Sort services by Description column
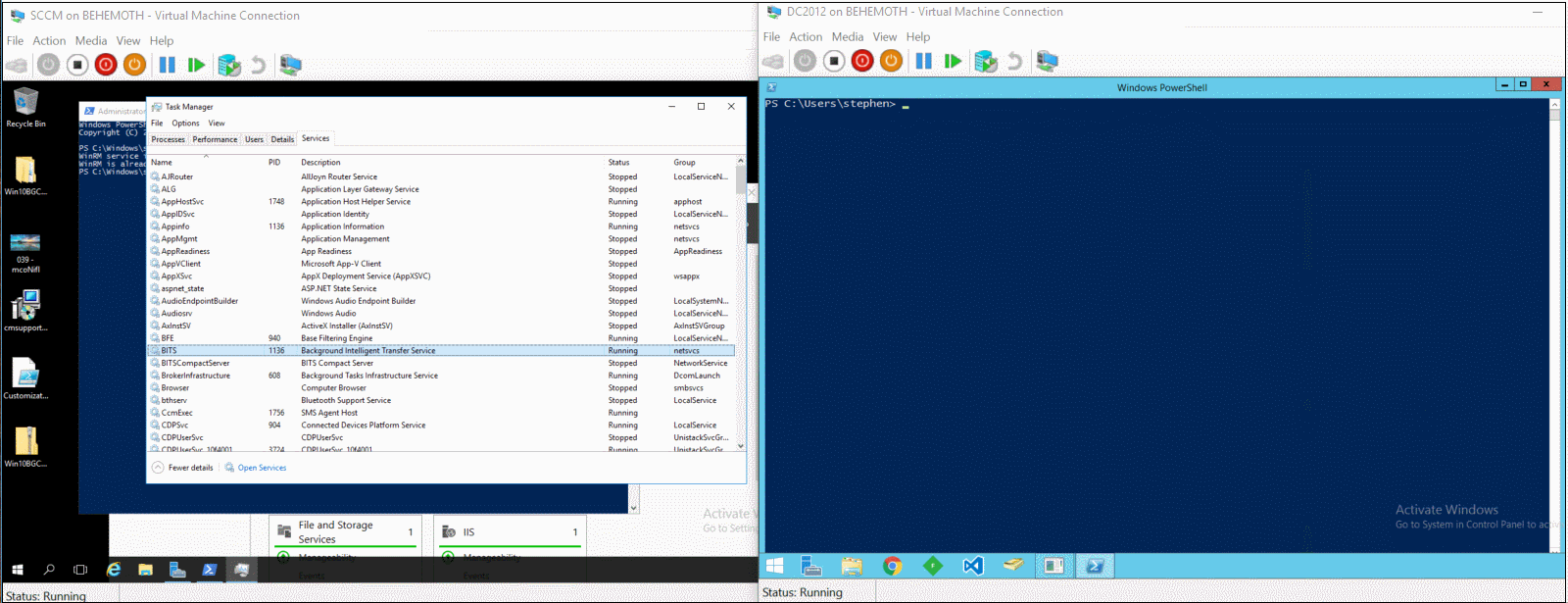 click(320, 163)
